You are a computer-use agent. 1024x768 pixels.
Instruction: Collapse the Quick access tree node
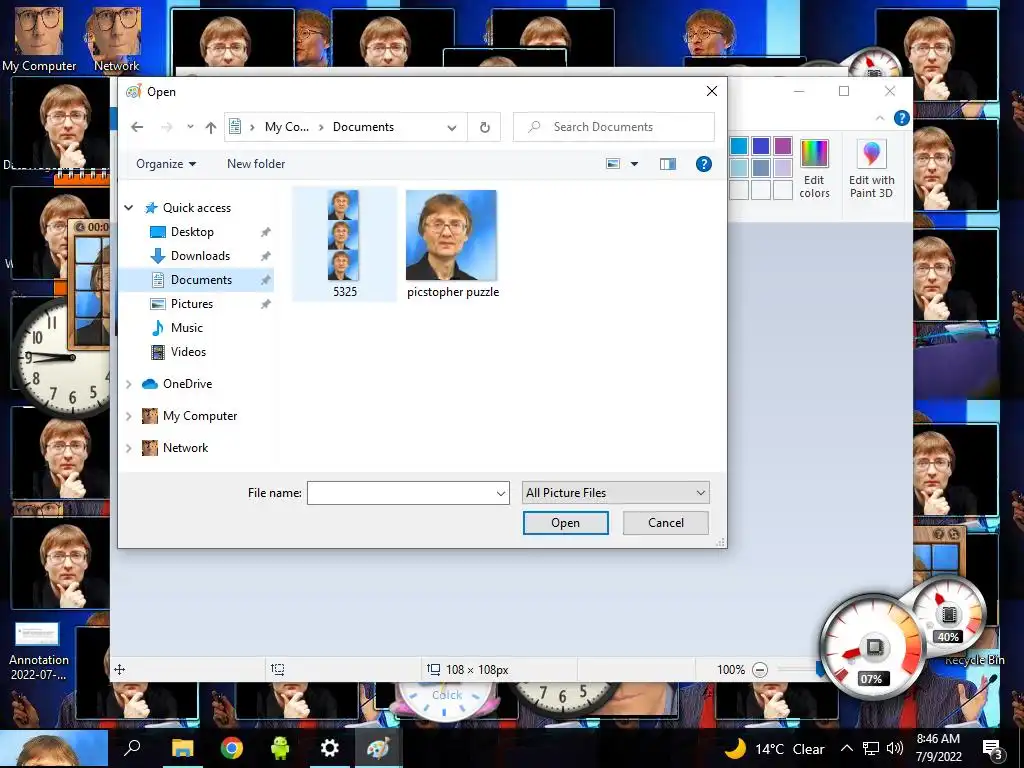(129, 208)
